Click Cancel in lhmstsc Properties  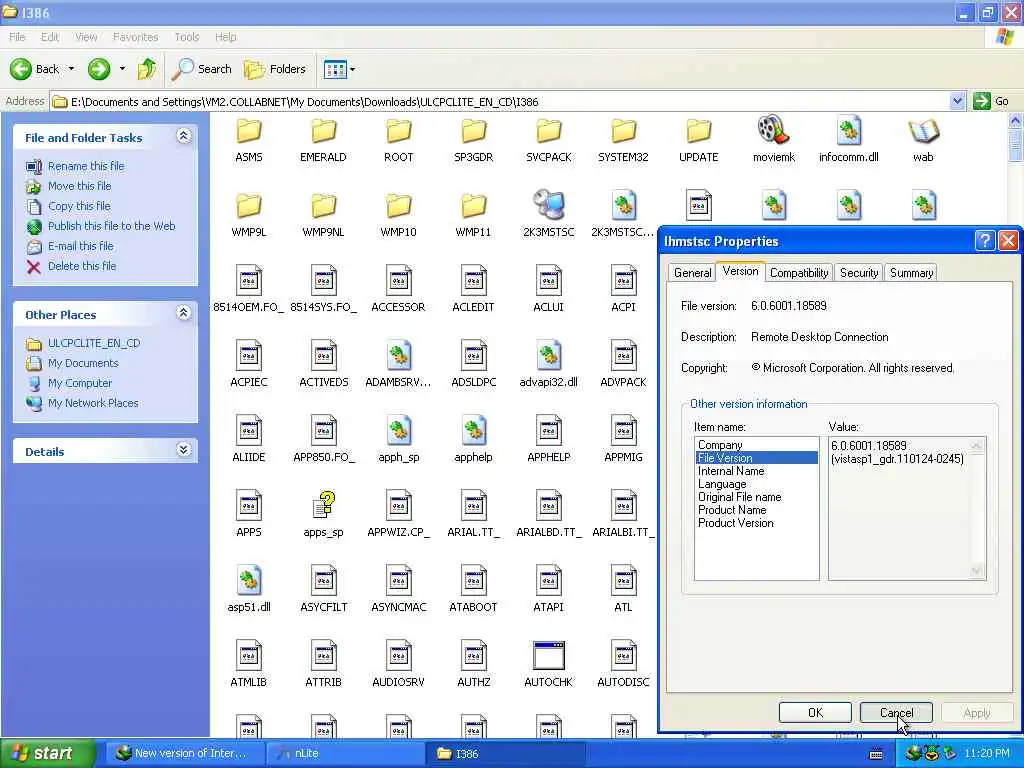click(x=896, y=712)
